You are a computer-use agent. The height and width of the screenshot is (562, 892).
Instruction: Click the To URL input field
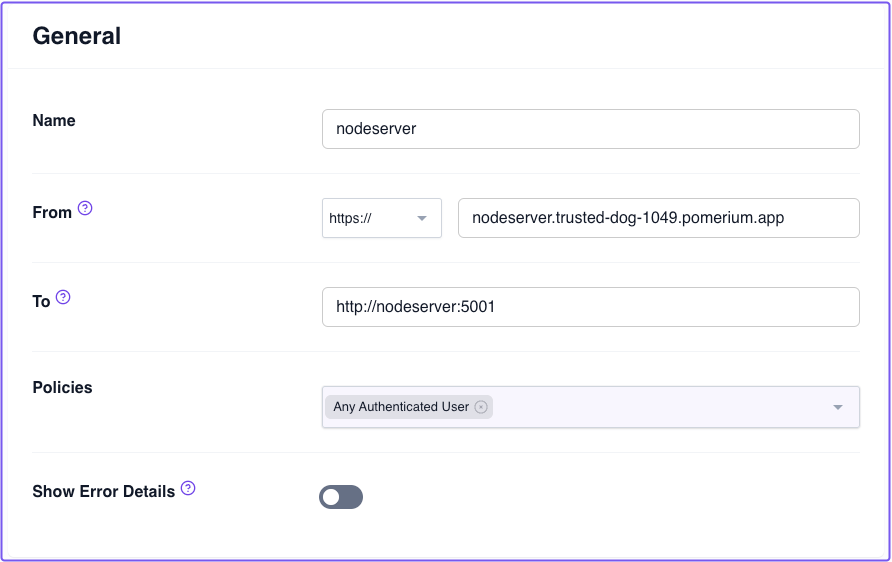(x=590, y=307)
